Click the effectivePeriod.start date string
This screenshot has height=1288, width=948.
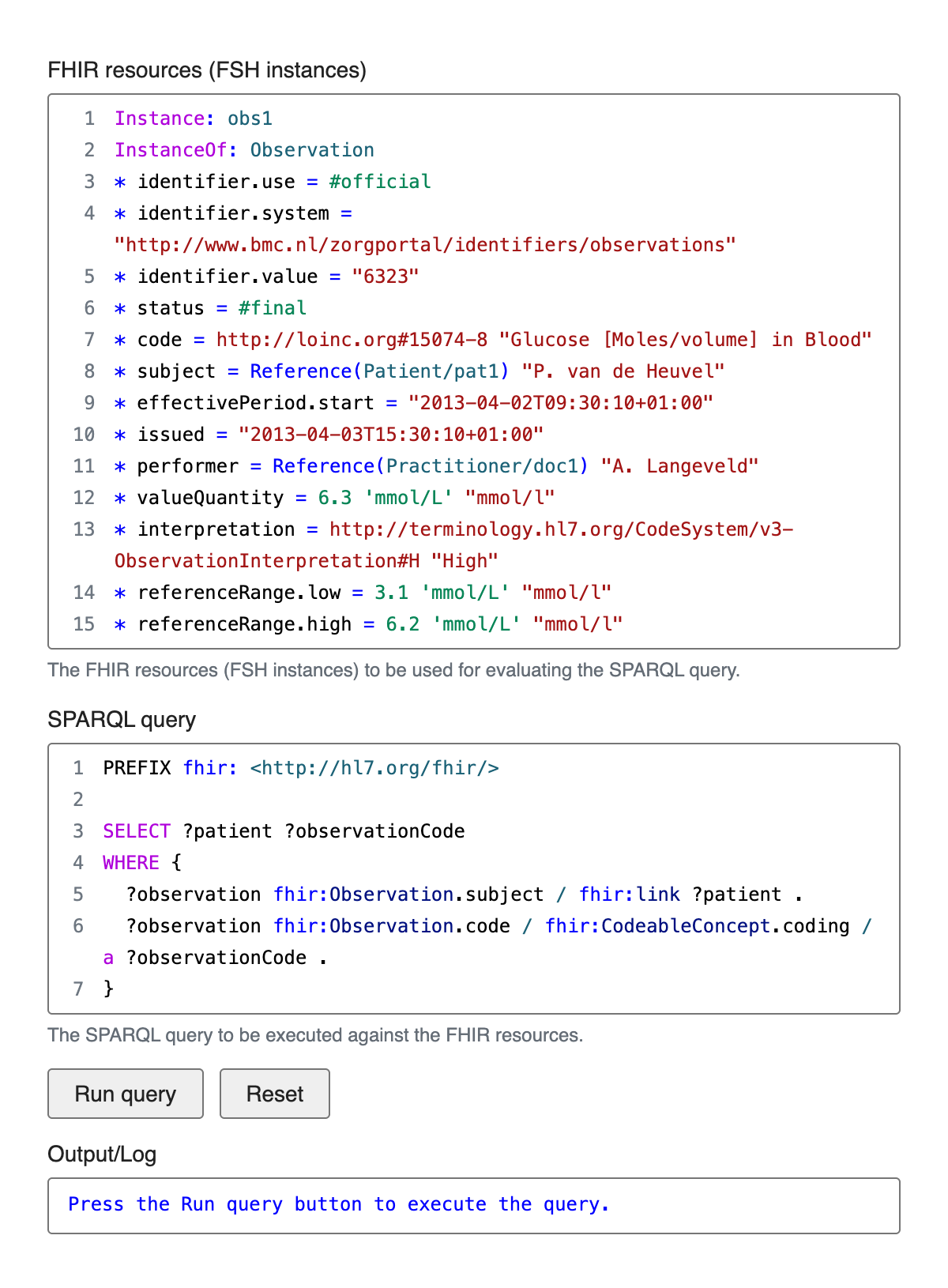click(560, 403)
